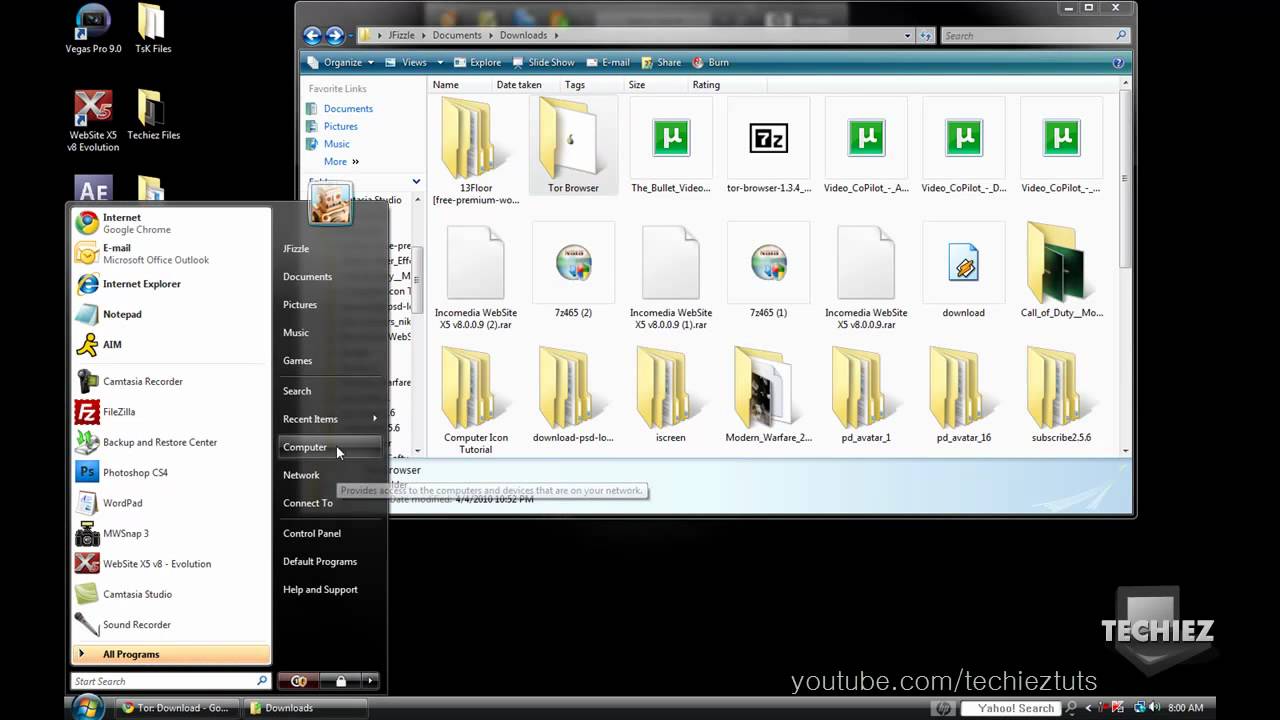1280x720 pixels.
Task: Click the volume icon in system tray
Action: tap(1153, 708)
